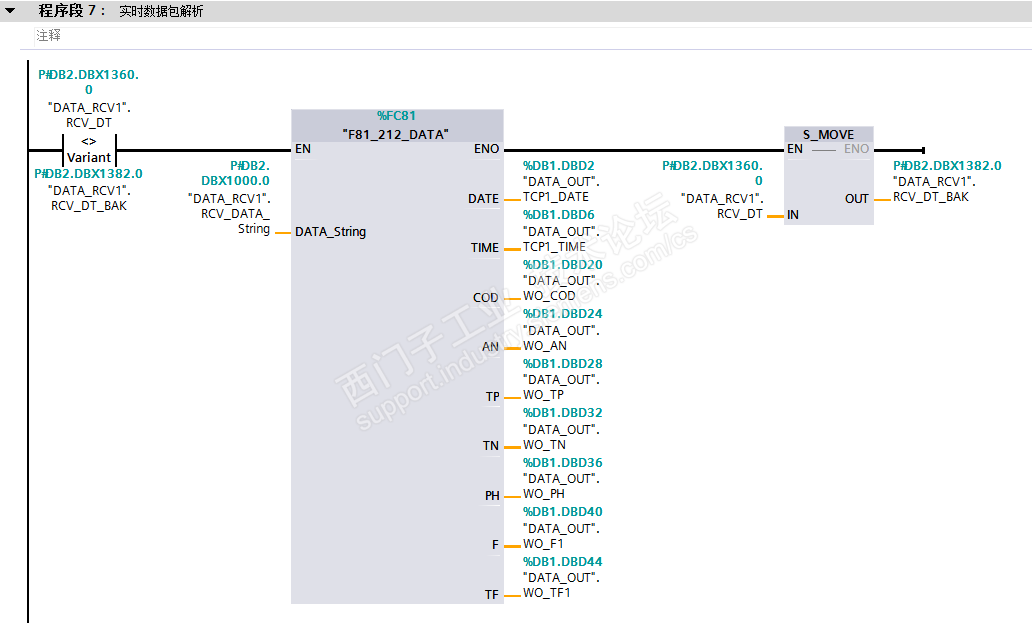Collapse network 程序段 7 with triangle
The height and width of the screenshot is (623, 1032).
[10, 11]
